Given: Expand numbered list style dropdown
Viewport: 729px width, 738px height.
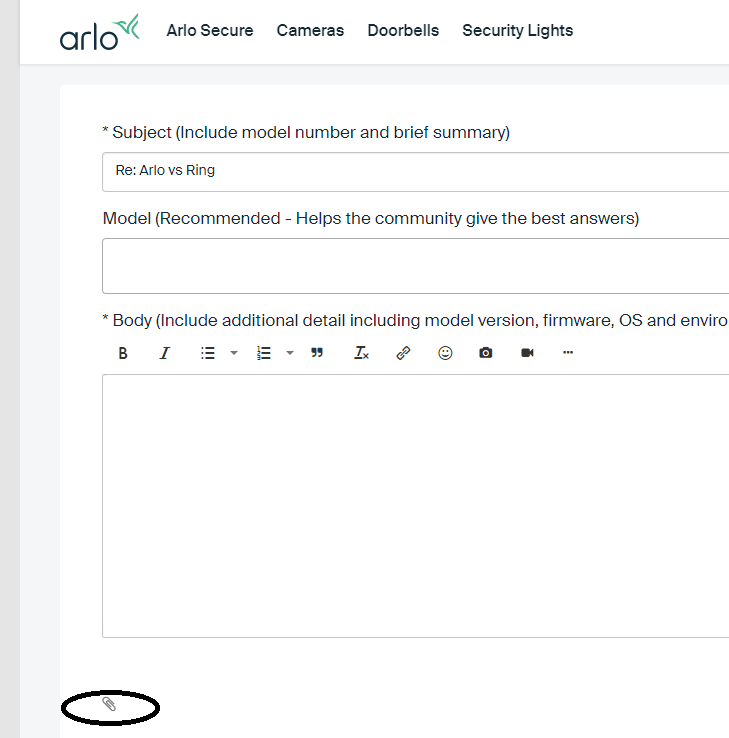Looking at the screenshot, I should [x=290, y=353].
